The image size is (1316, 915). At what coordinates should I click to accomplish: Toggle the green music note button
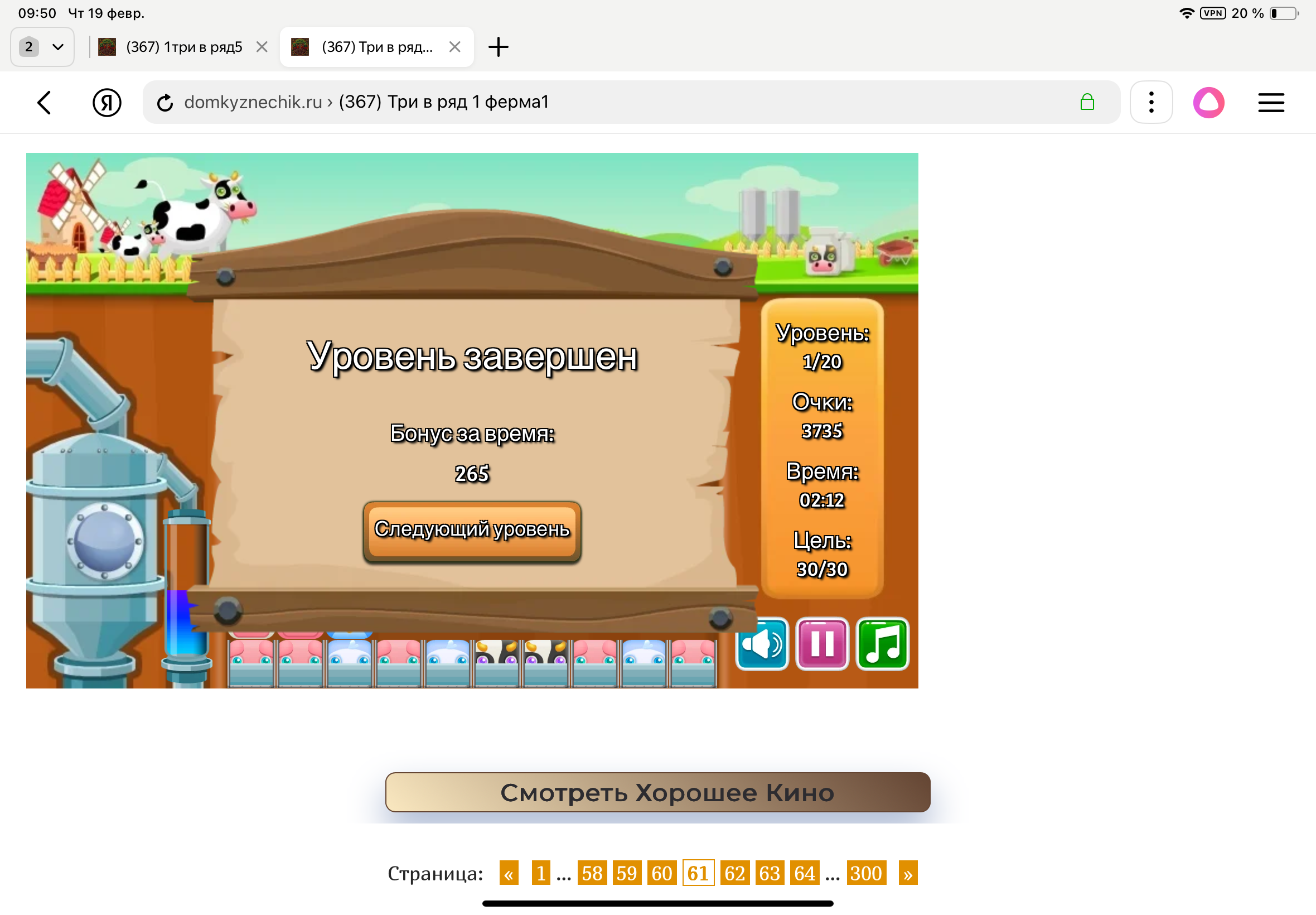(882, 644)
